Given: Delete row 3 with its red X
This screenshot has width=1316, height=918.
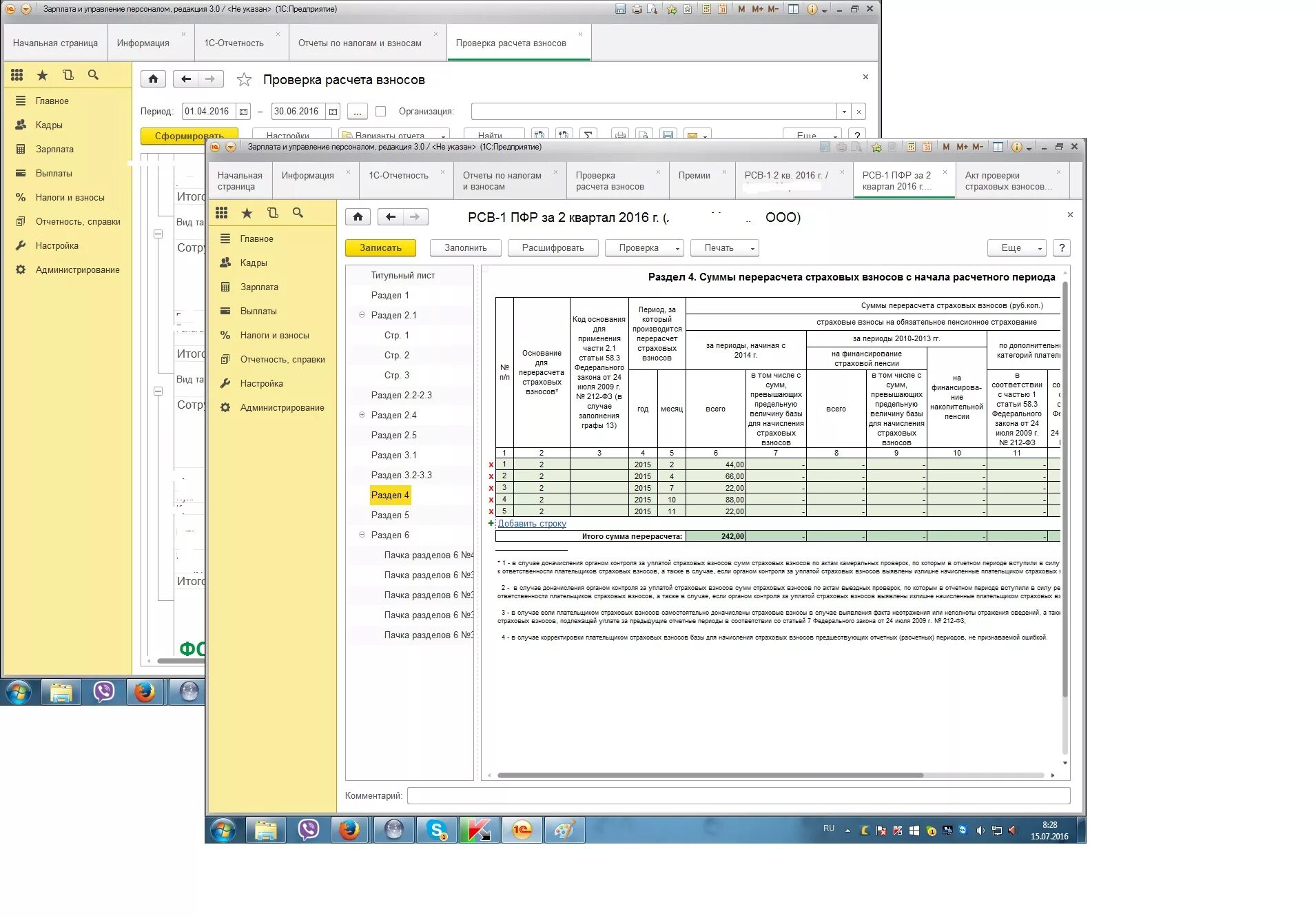Looking at the screenshot, I should 491,489.
